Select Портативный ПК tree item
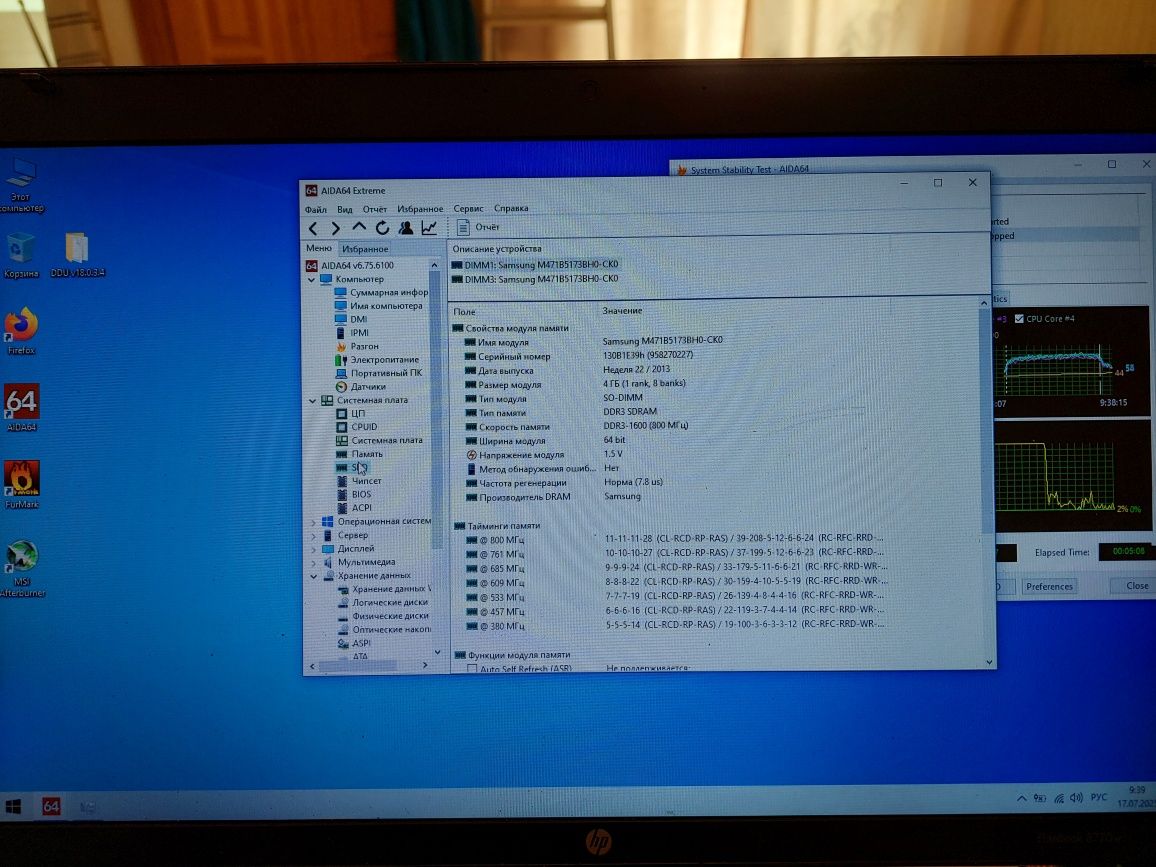The image size is (1156, 867). tap(380, 373)
